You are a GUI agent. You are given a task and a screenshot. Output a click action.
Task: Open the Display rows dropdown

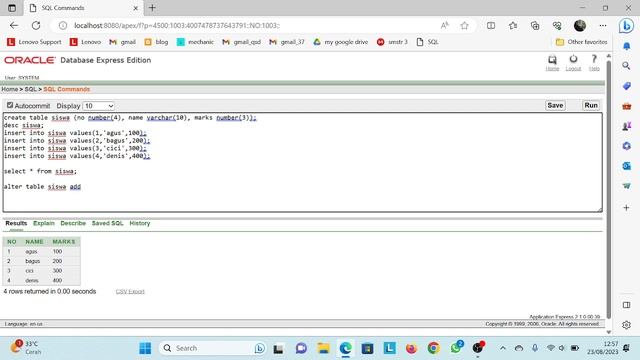click(98, 106)
